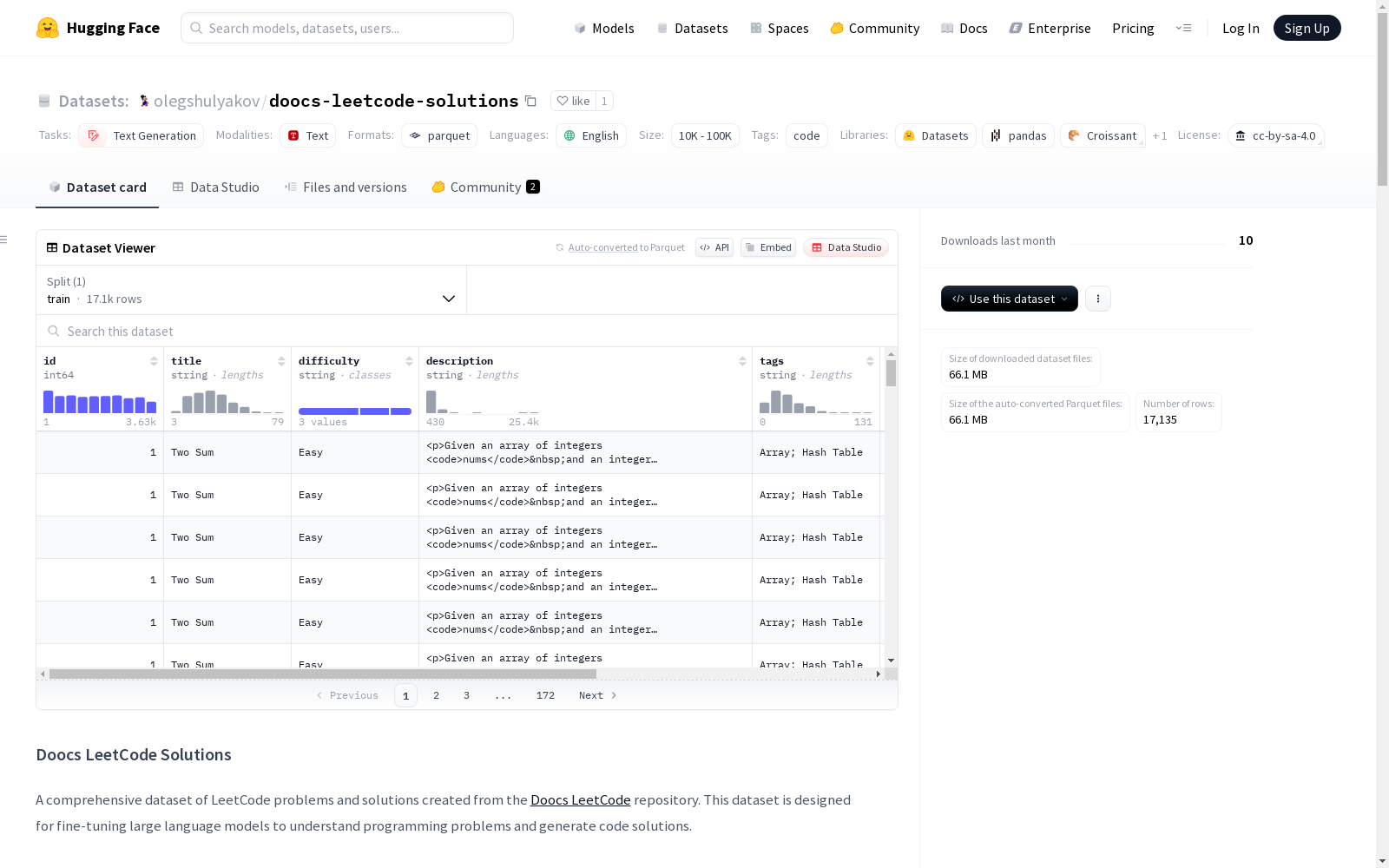This screenshot has width=1389, height=868.
Task: Open Datasets in the top navigation
Action: pyautogui.click(x=692, y=28)
